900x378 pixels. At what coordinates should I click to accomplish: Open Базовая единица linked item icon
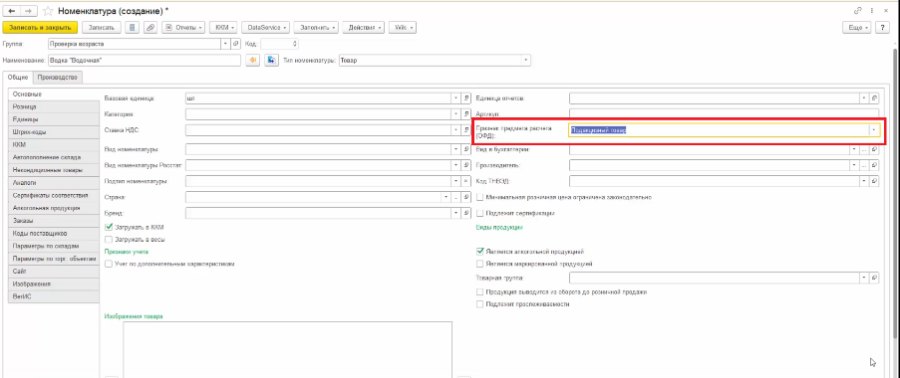[467, 99]
